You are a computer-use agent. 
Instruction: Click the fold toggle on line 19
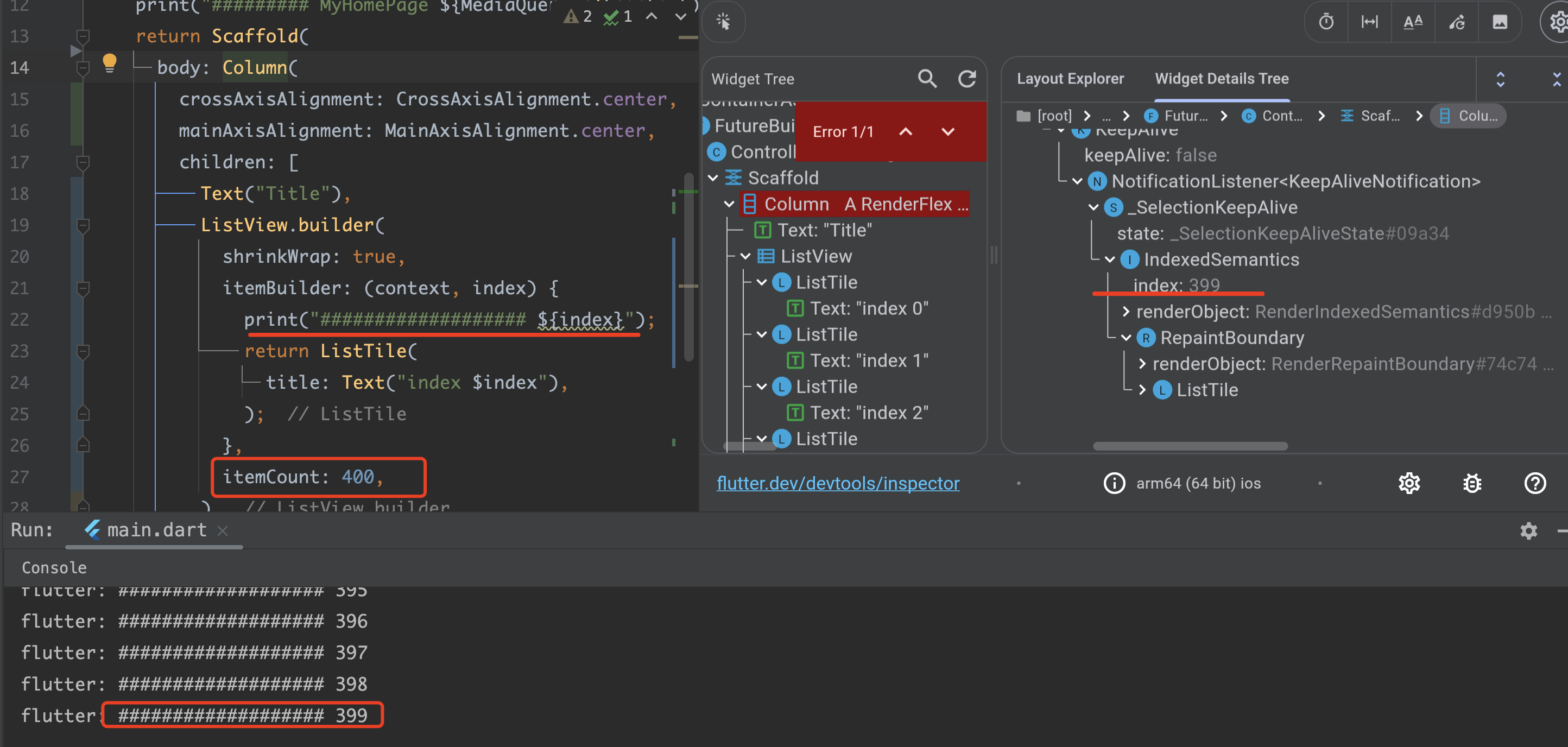tap(84, 226)
